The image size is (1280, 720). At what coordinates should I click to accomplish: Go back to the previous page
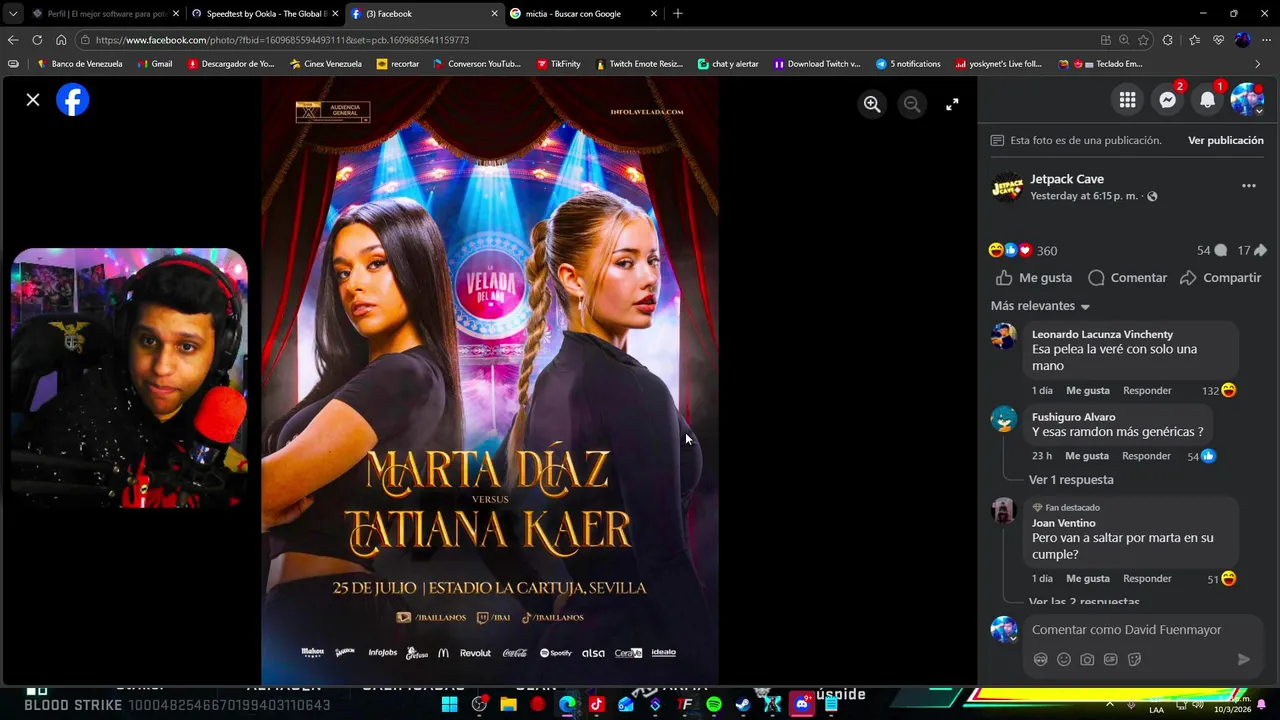pos(12,40)
